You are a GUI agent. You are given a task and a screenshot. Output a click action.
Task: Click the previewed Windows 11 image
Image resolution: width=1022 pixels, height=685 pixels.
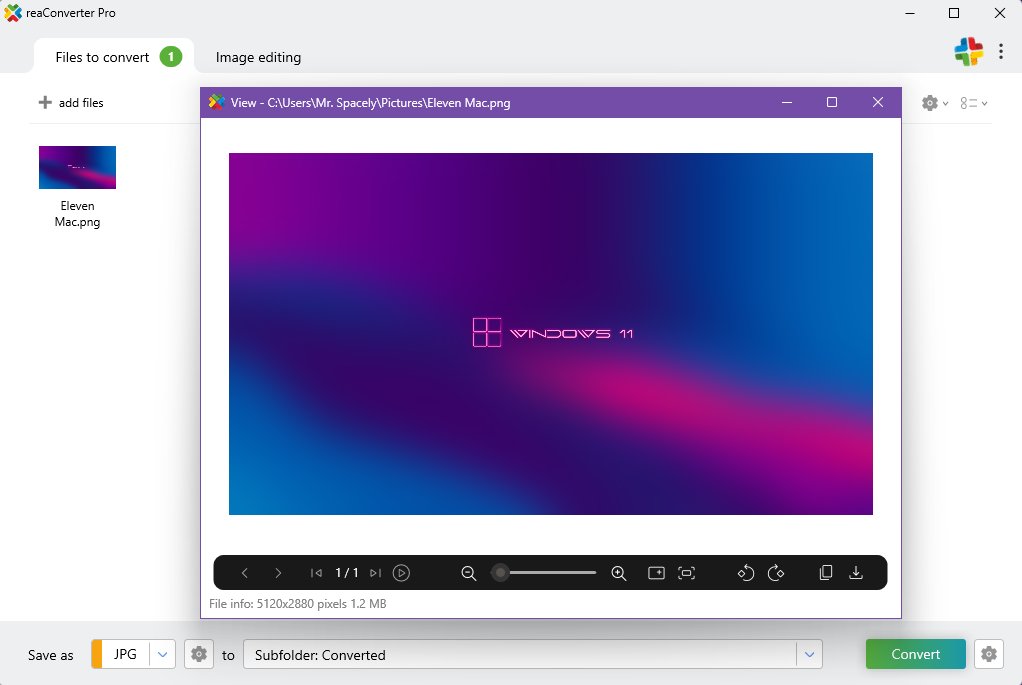pyautogui.click(x=551, y=334)
